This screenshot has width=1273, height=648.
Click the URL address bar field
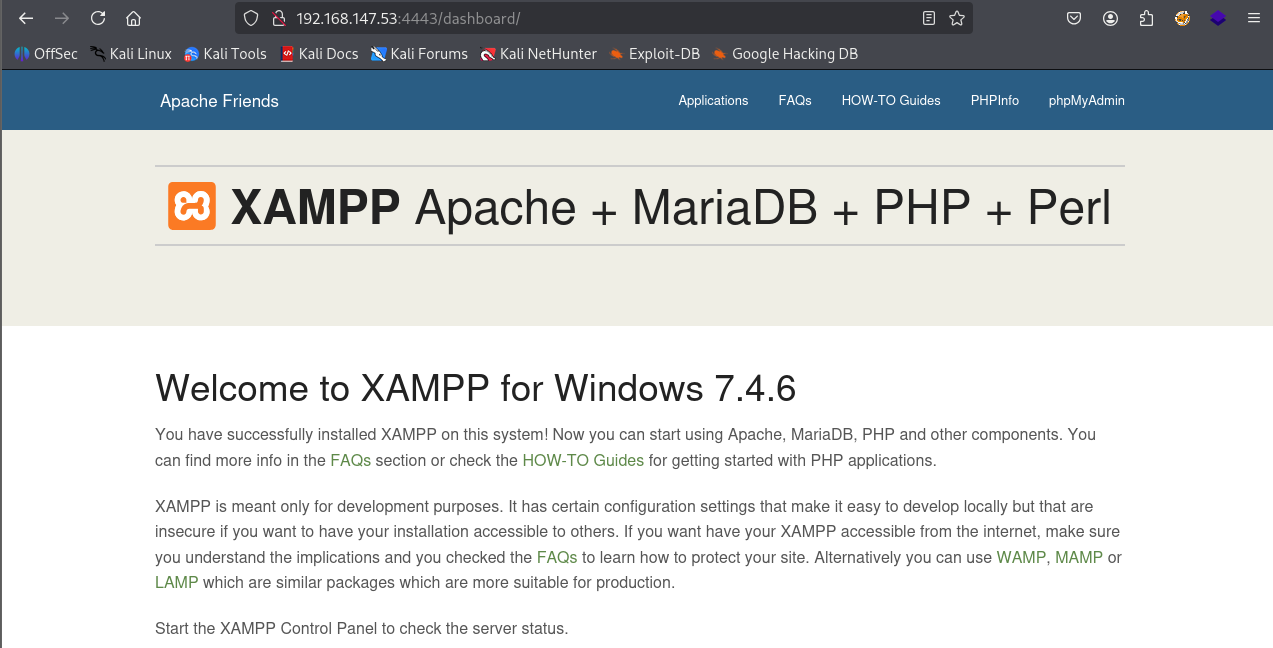tap(600, 18)
